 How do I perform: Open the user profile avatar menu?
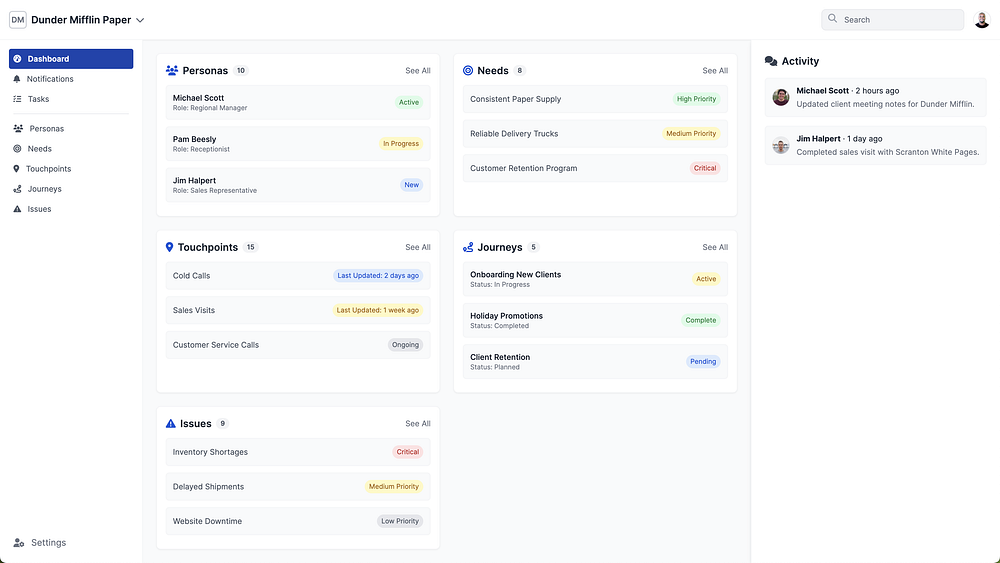point(982,20)
